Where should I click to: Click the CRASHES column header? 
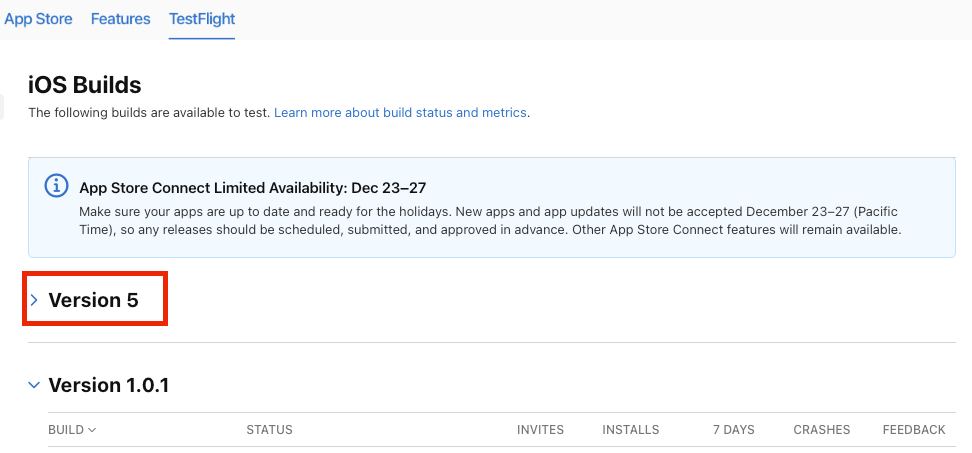click(x=821, y=429)
